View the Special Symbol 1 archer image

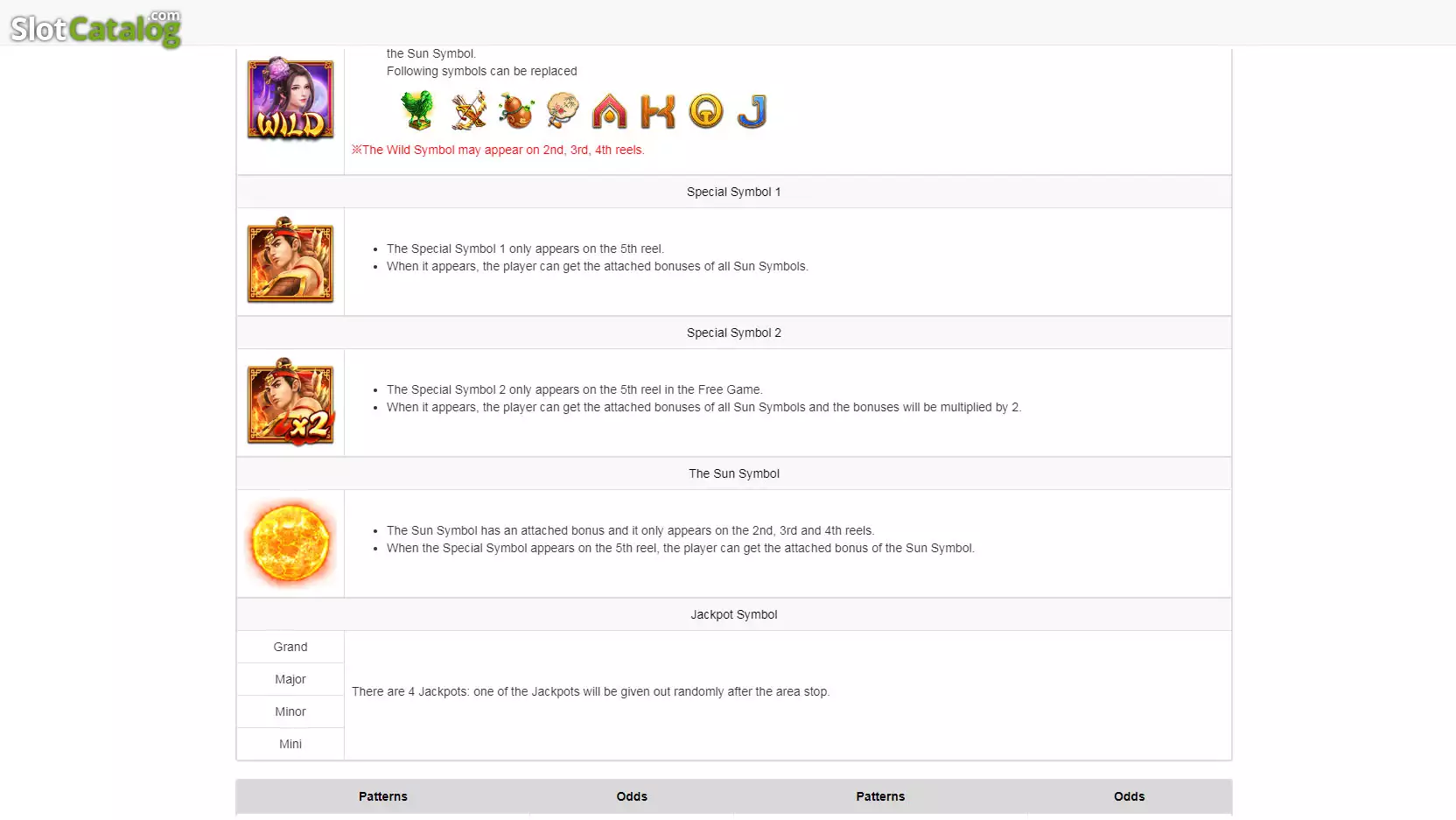(290, 260)
